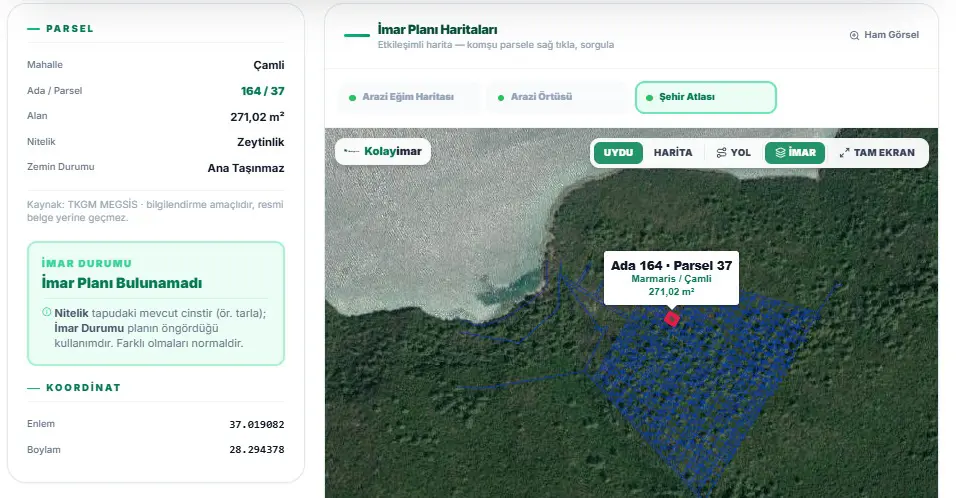This screenshot has width=956, height=498.
Task: Activate the UYDU satellite view button
Action: pyautogui.click(x=618, y=152)
